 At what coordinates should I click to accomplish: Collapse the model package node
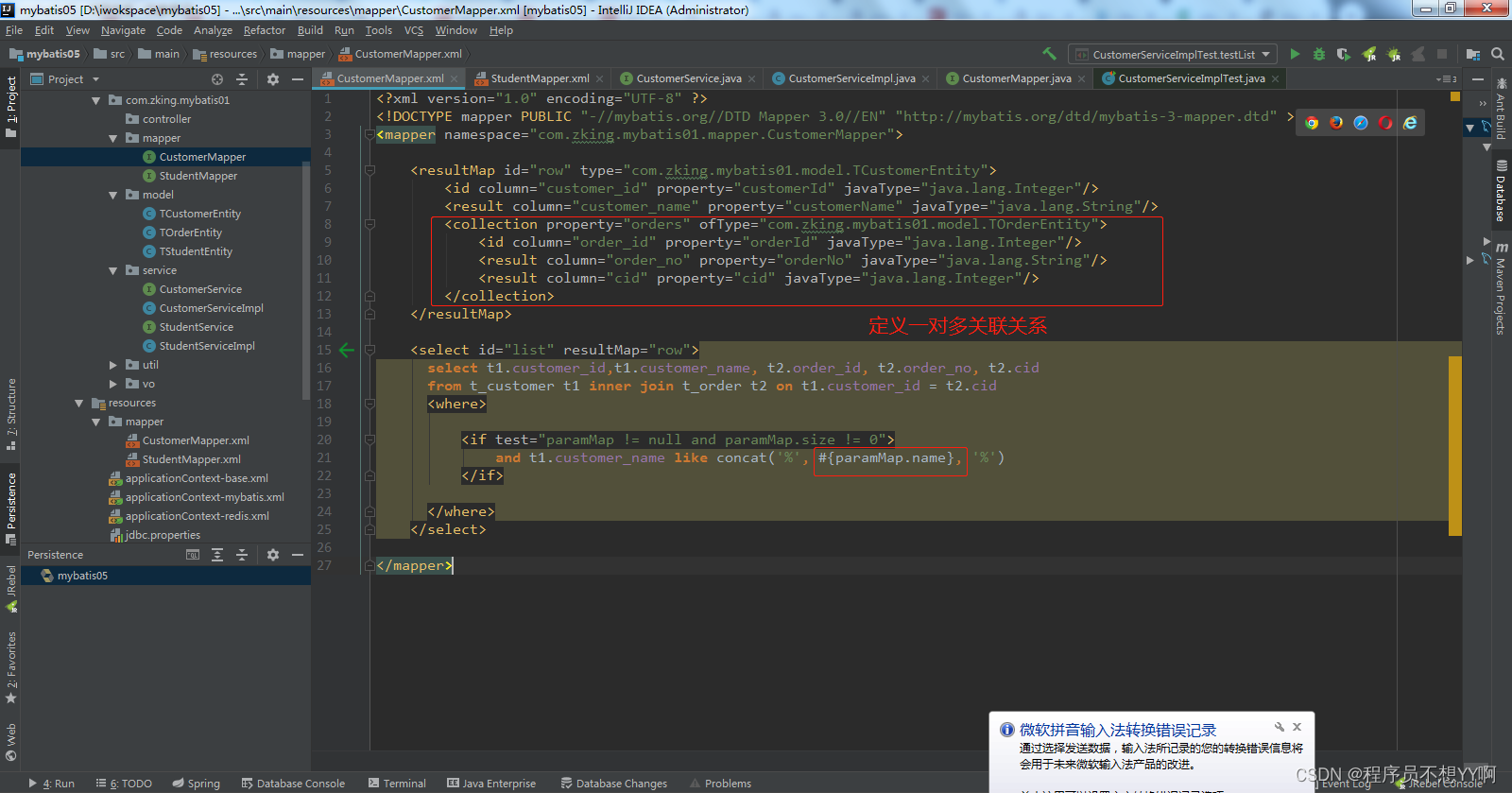112,195
